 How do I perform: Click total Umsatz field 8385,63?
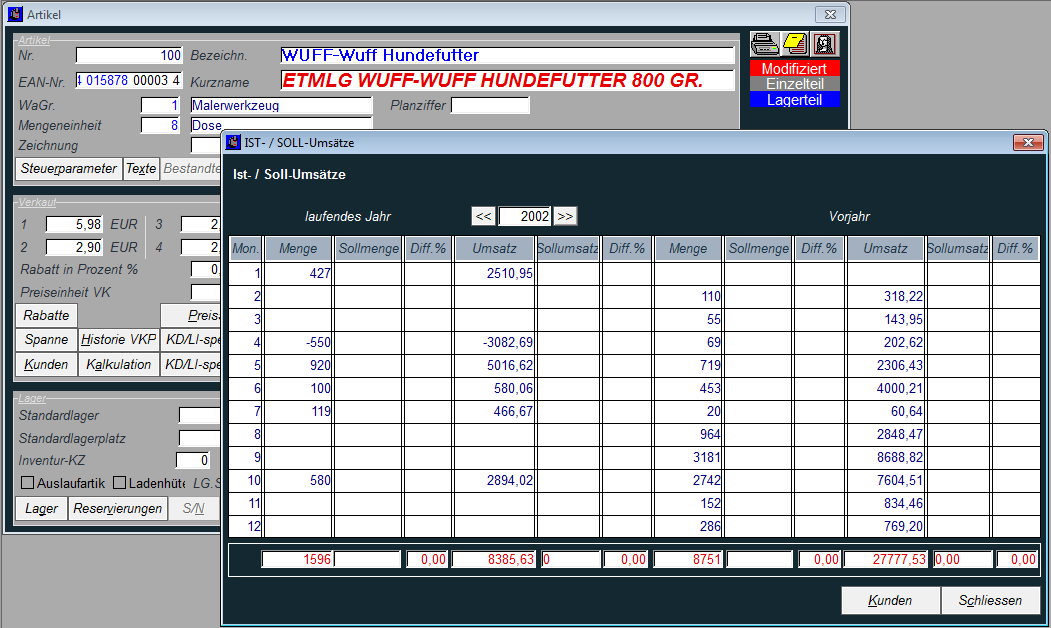493,559
